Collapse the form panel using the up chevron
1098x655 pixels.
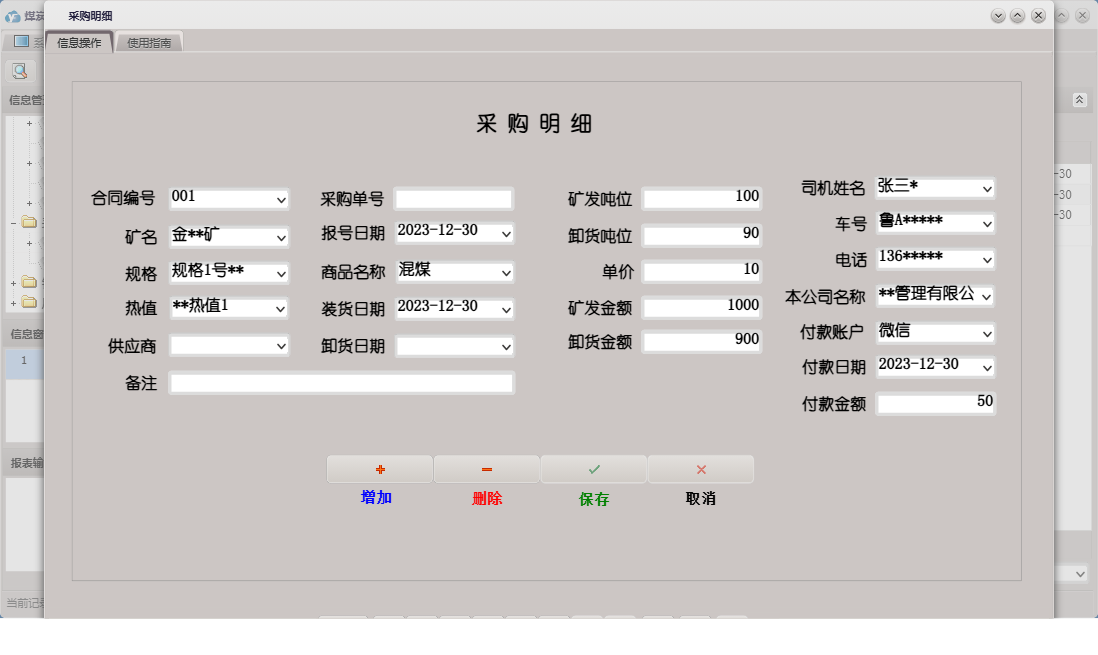point(1078,99)
